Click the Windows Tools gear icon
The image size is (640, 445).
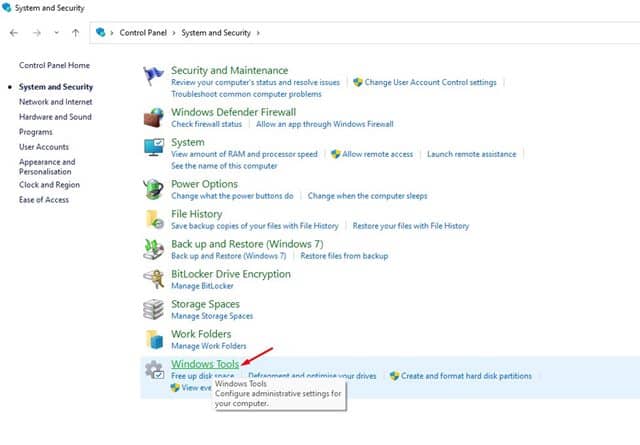coord(155,369)
